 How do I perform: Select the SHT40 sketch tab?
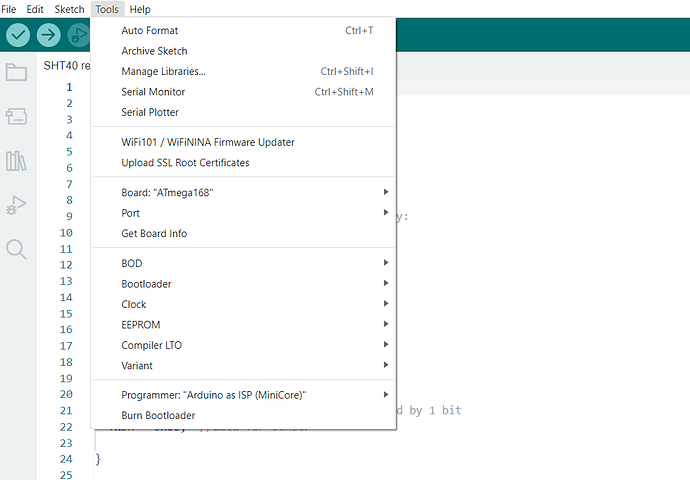click(66, 66)
